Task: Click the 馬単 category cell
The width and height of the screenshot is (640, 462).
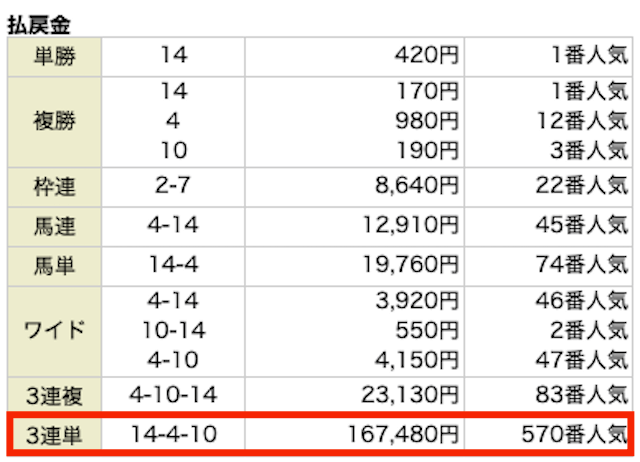Action: tap(54, 266)
